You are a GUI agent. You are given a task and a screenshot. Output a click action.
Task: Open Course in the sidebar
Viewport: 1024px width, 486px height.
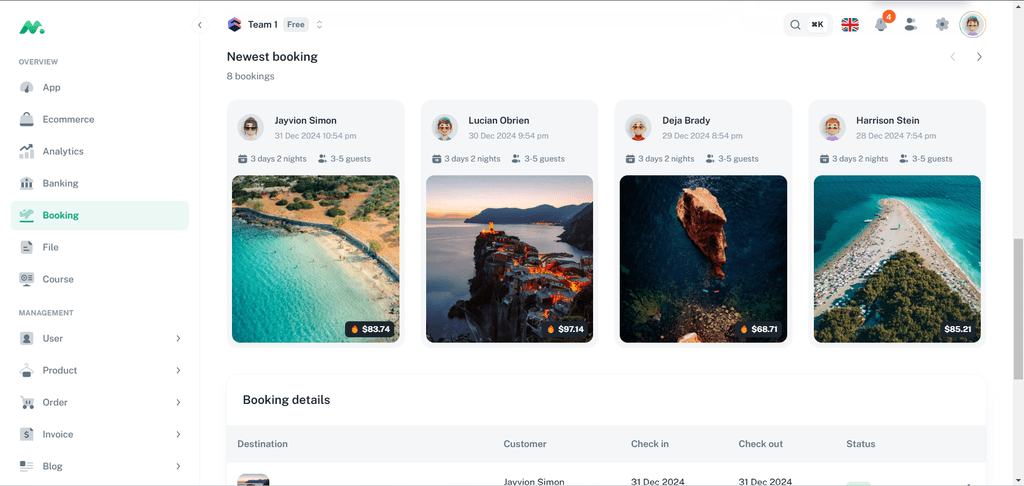99,280
